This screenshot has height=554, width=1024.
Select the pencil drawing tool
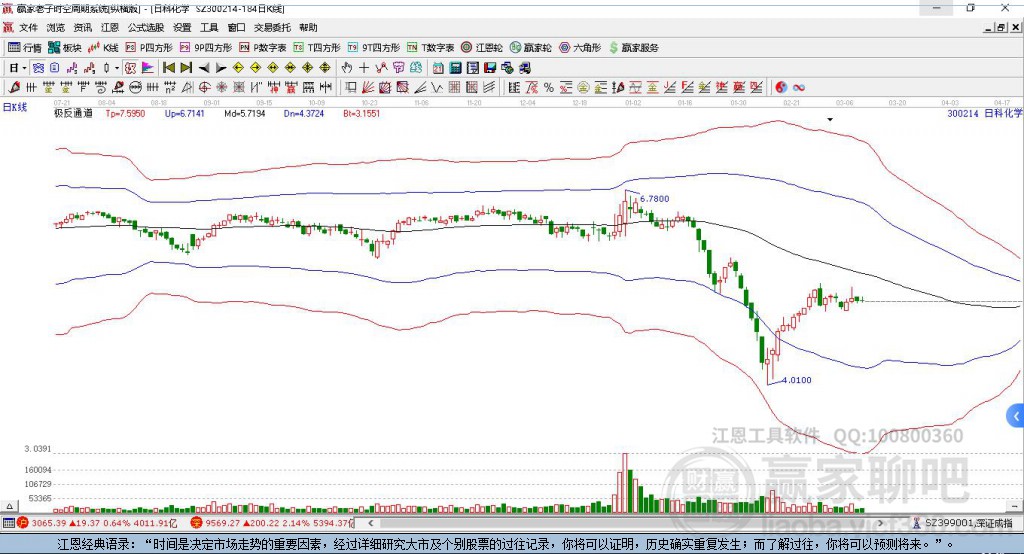14,88
